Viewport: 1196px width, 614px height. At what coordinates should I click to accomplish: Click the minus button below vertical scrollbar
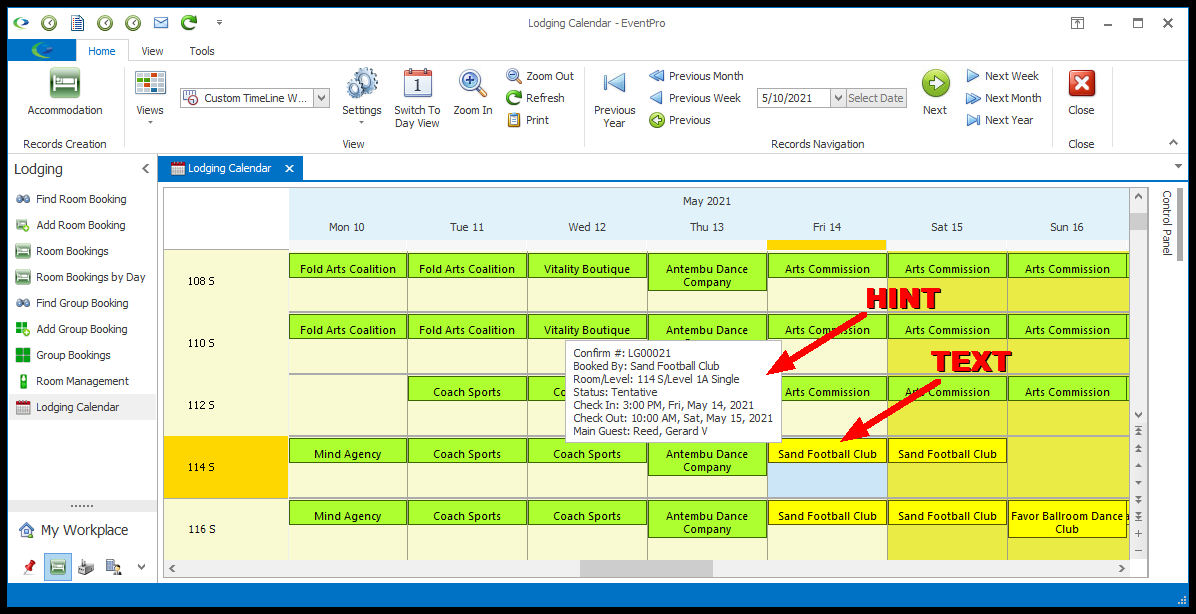pos(1138,550)
